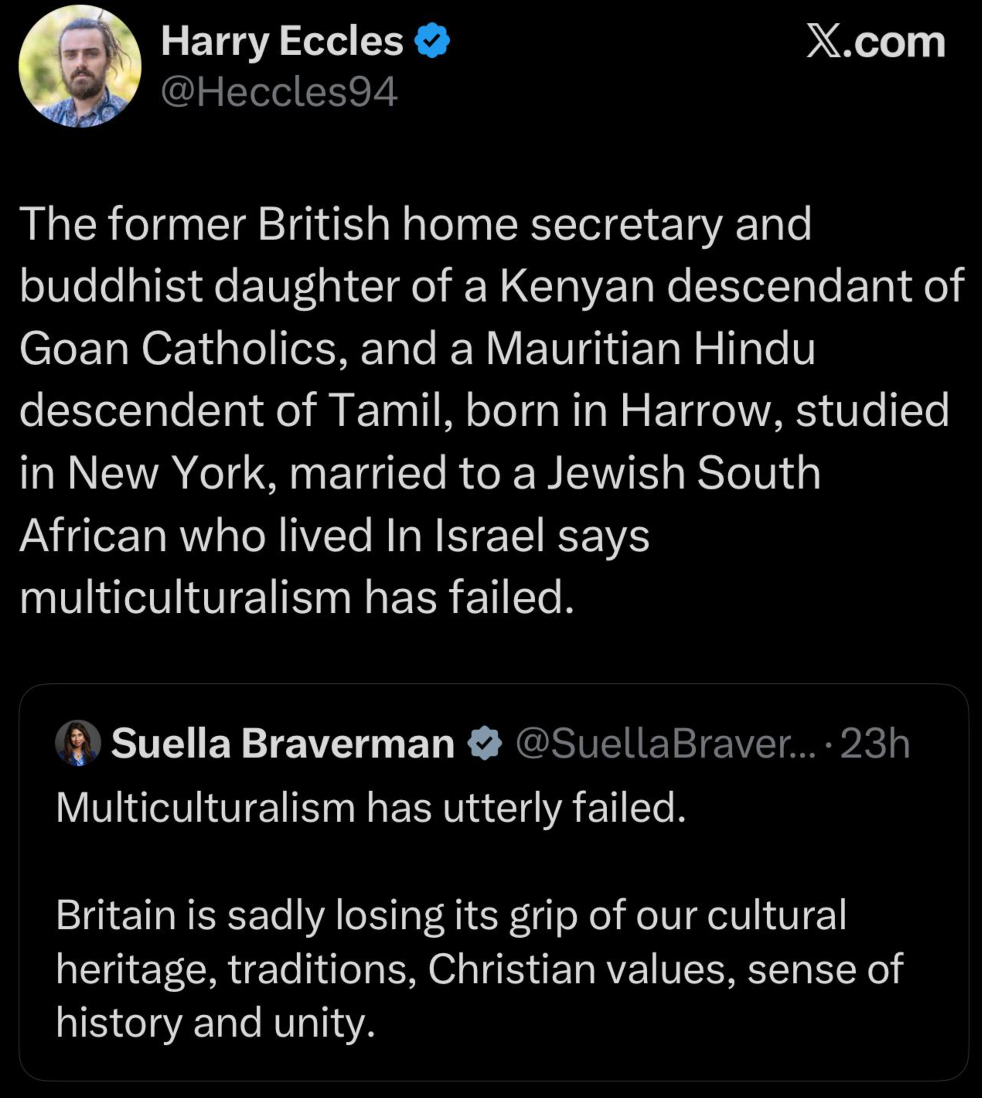Click the Suella Braverman name in quote

[x=283, y=744]
